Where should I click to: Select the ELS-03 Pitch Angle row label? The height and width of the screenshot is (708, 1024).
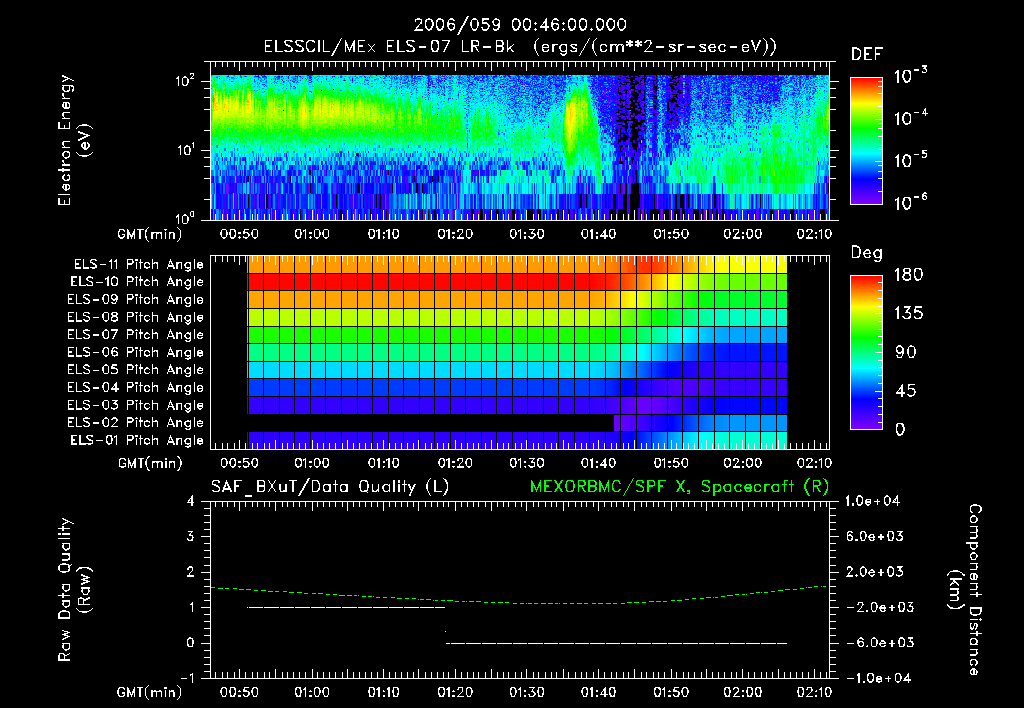coord(136,406)
